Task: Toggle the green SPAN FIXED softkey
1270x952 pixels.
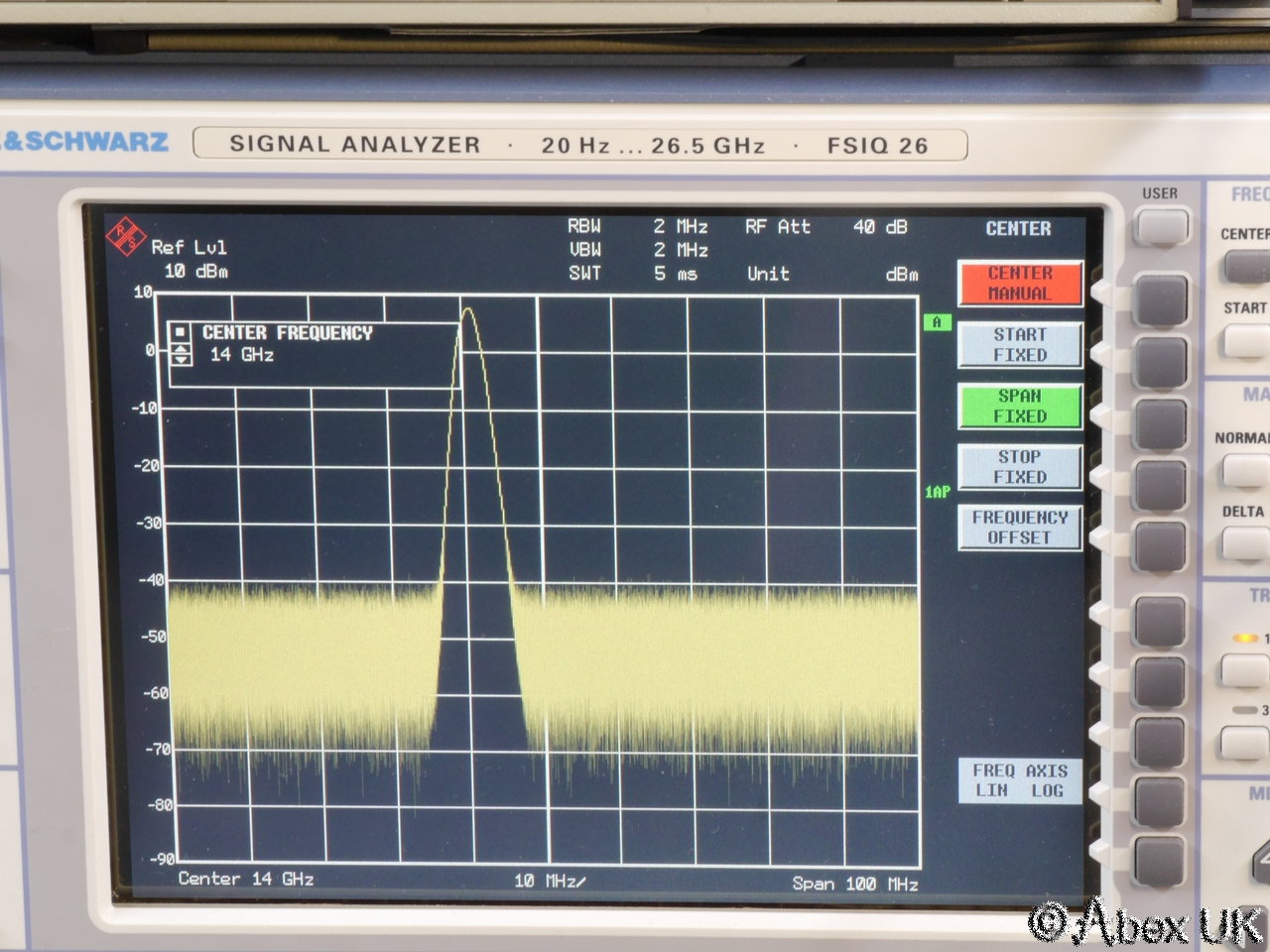Action: (1019, 407)
